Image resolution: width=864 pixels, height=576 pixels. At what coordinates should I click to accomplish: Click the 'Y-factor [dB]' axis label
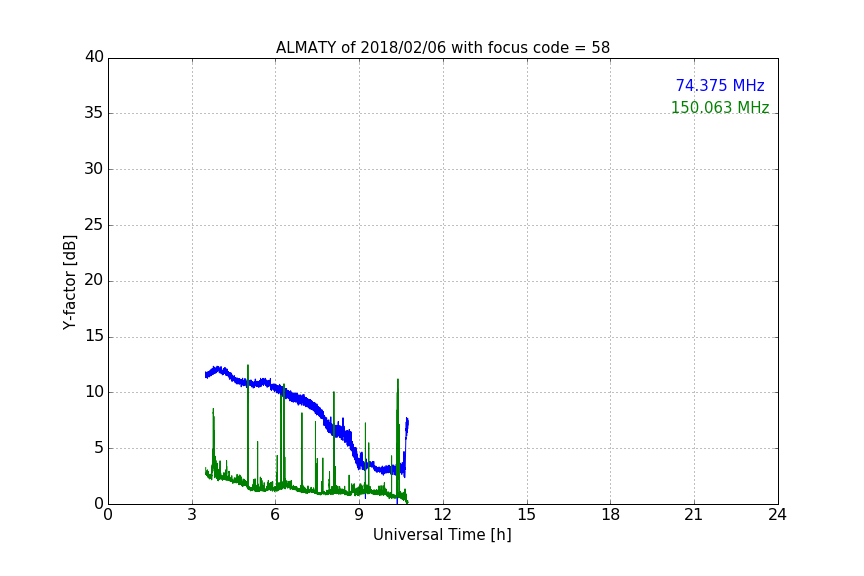(x=69, y=282)
